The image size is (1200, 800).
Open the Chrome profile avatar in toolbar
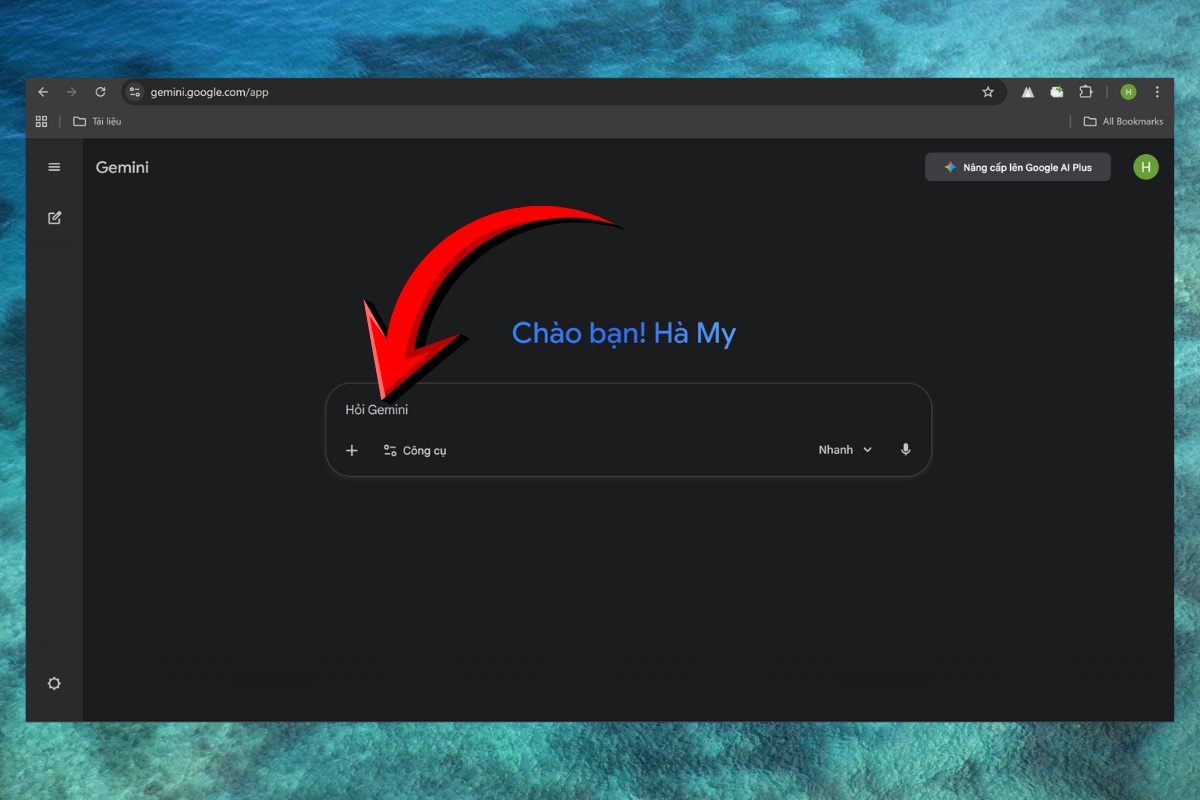(x=1128, y=92)
